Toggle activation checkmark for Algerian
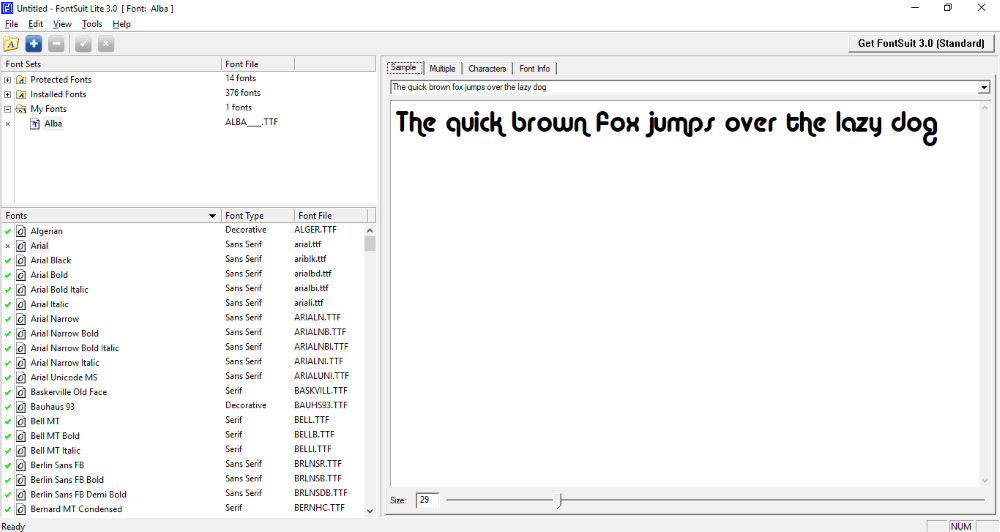The image size is (1000, 532). [8, 232]
